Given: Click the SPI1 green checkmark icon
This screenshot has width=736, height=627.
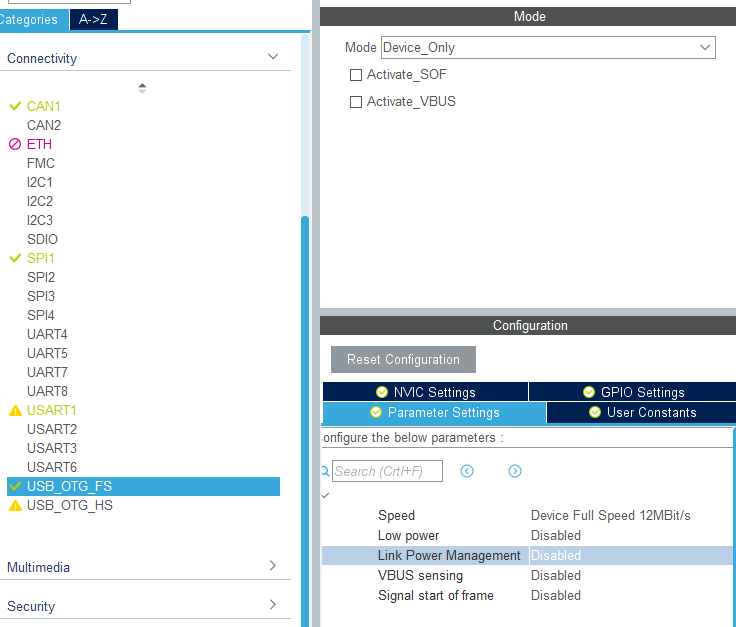Looking at the screenshot, I should point(15,258).
